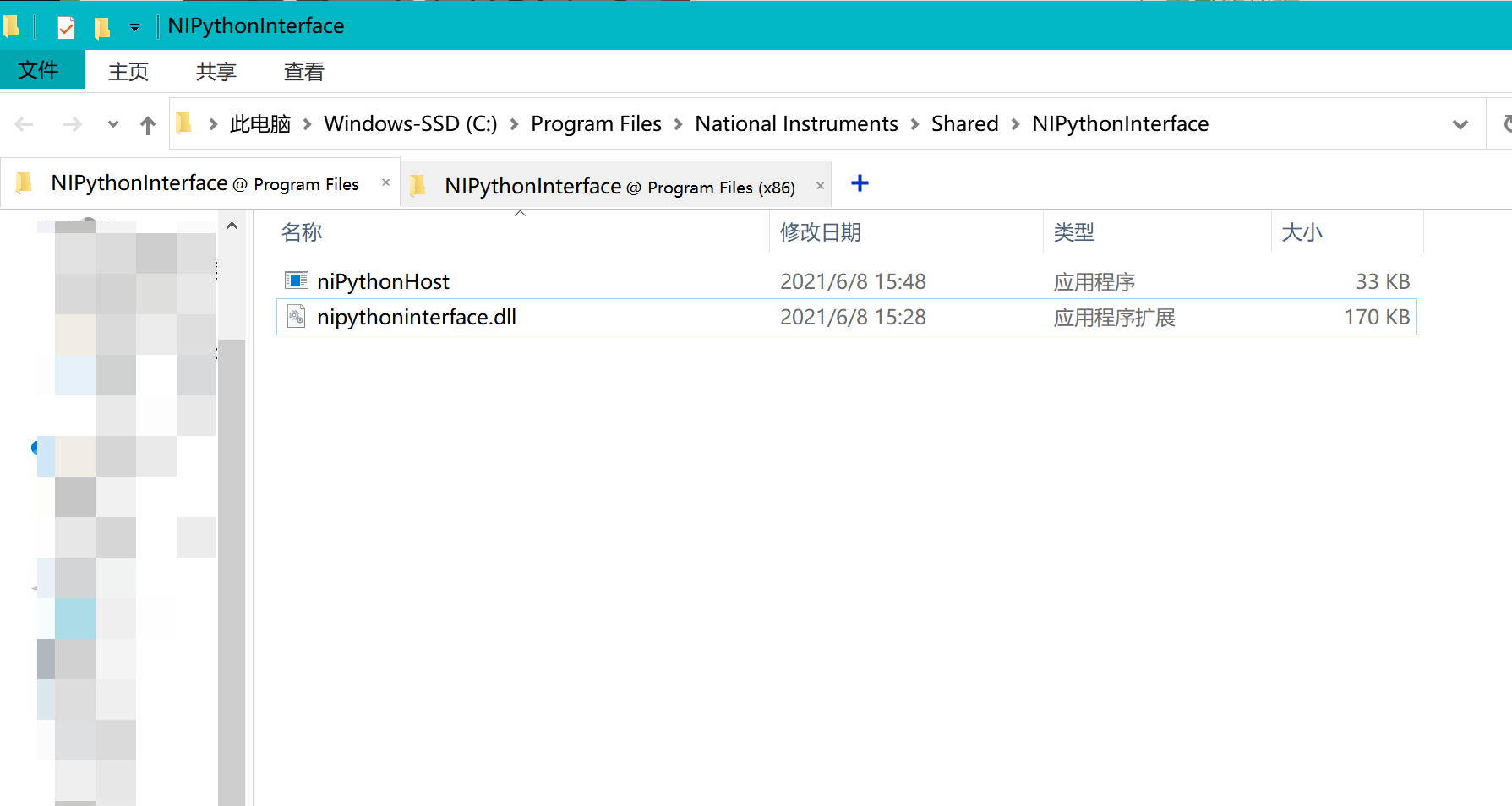
Task: Click the 2021/6/8 15:28 date cell
Action: coord(853,317)
